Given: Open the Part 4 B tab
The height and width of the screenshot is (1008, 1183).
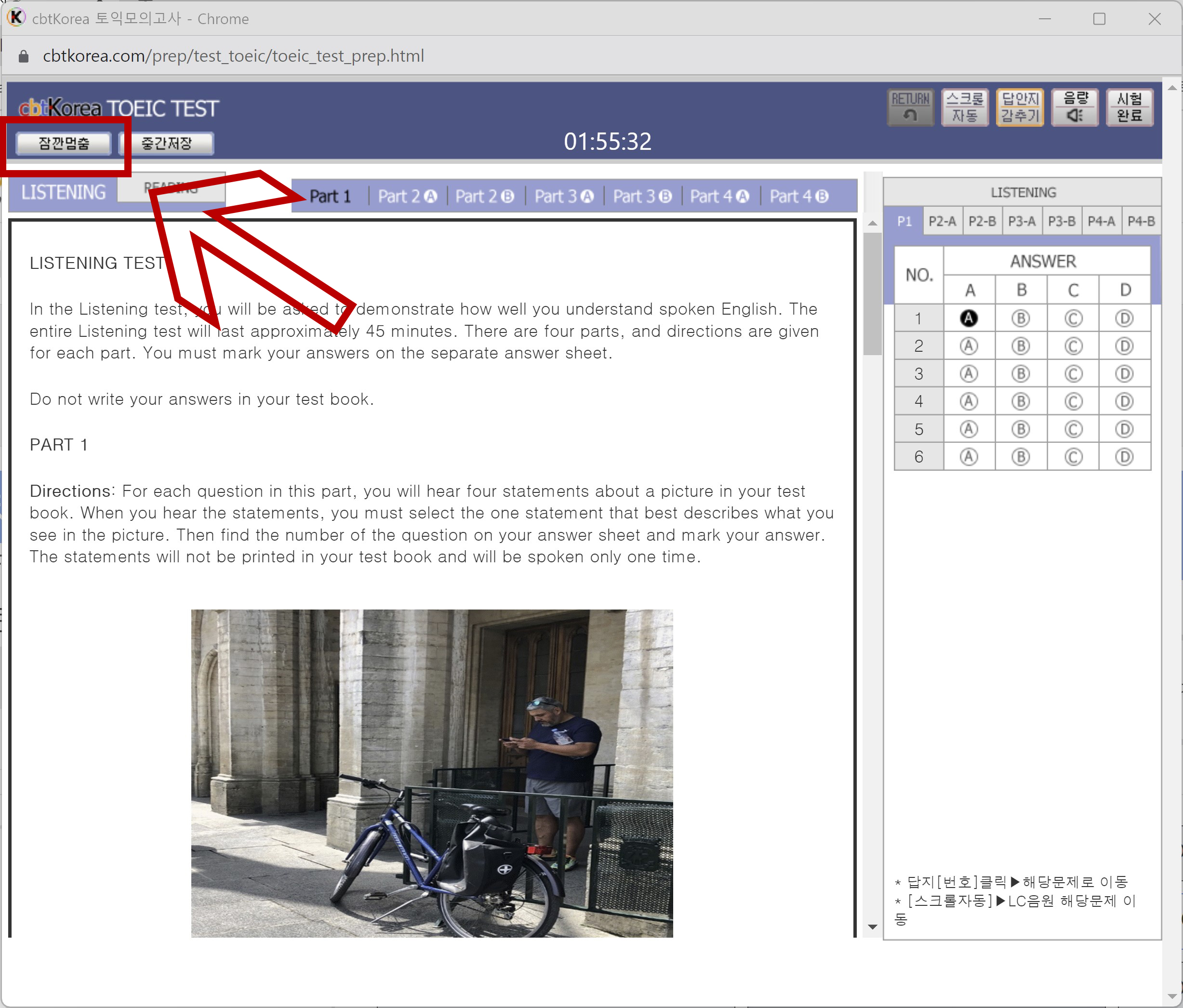Looking at the screenshot, I should [799, 197].
